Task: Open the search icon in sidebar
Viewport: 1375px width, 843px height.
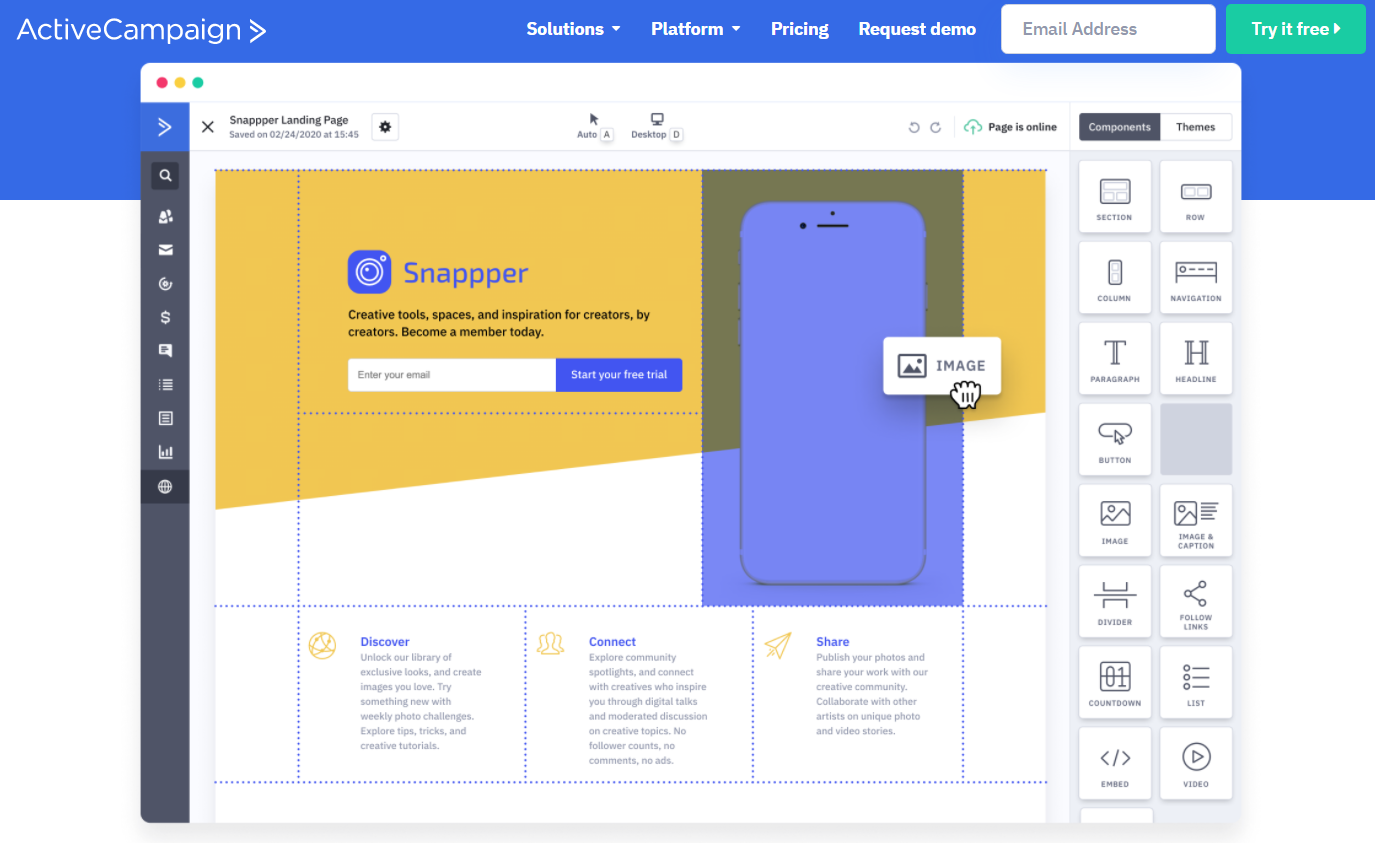Action: click(x=165, y=176)
